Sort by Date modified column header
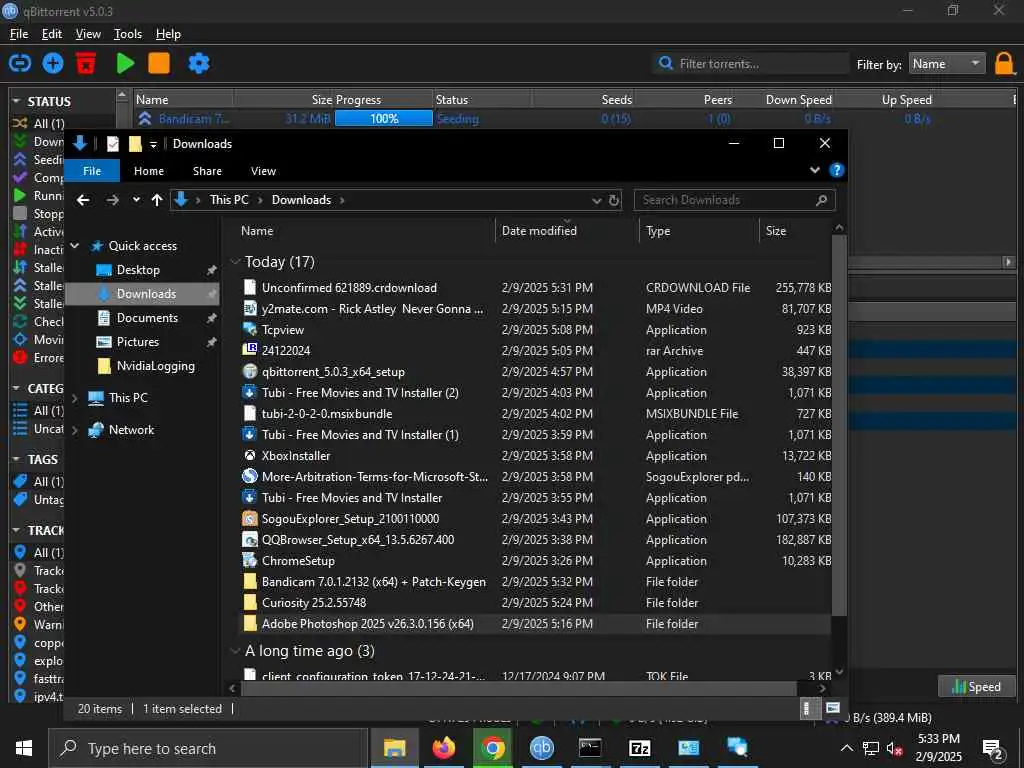Screen dimensions: 1024x768 539,231
